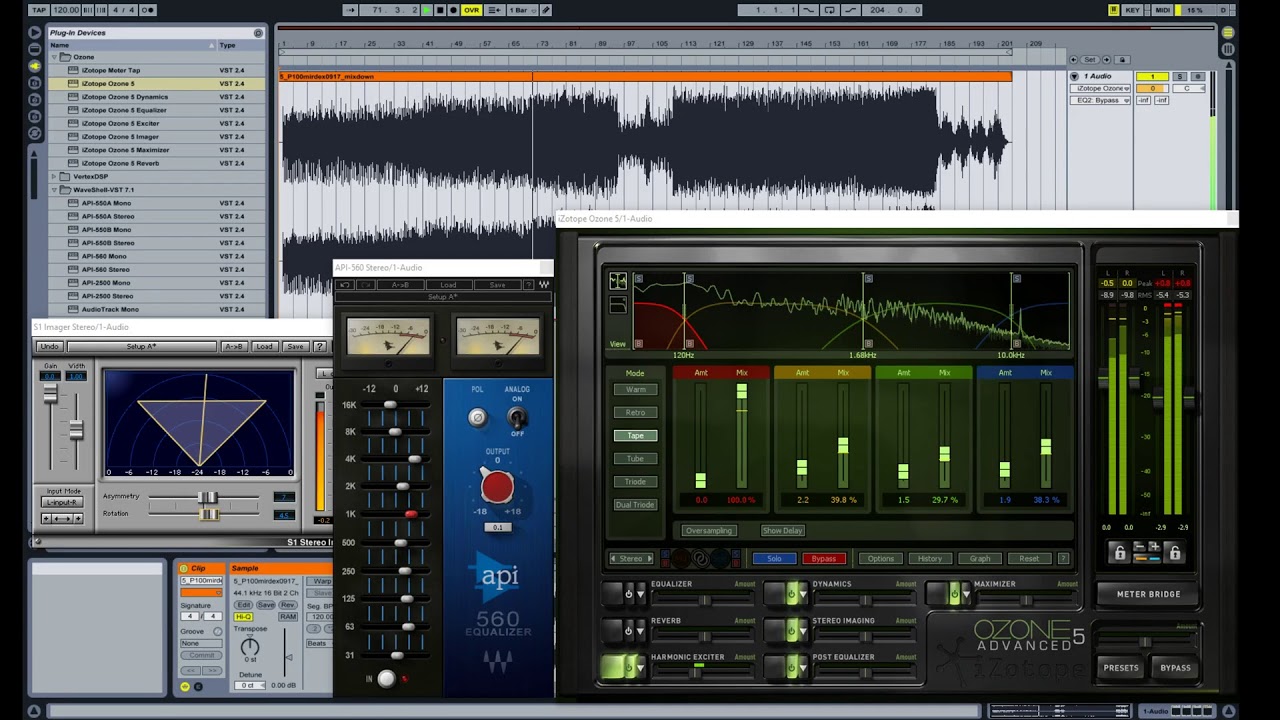The height and width of the screenshot is (720, 1280).
Task: Toggle the Ozone Reverb power button
Action: click(628, 630)
